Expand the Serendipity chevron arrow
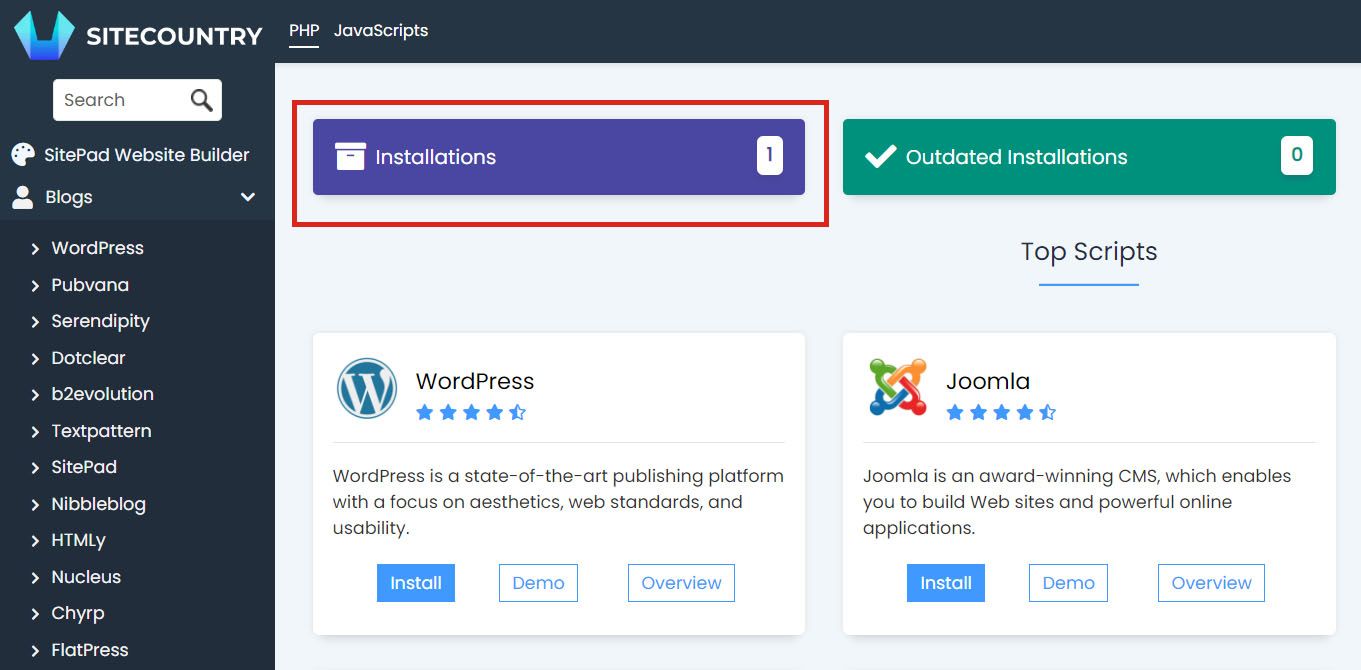 coord(35,322)
